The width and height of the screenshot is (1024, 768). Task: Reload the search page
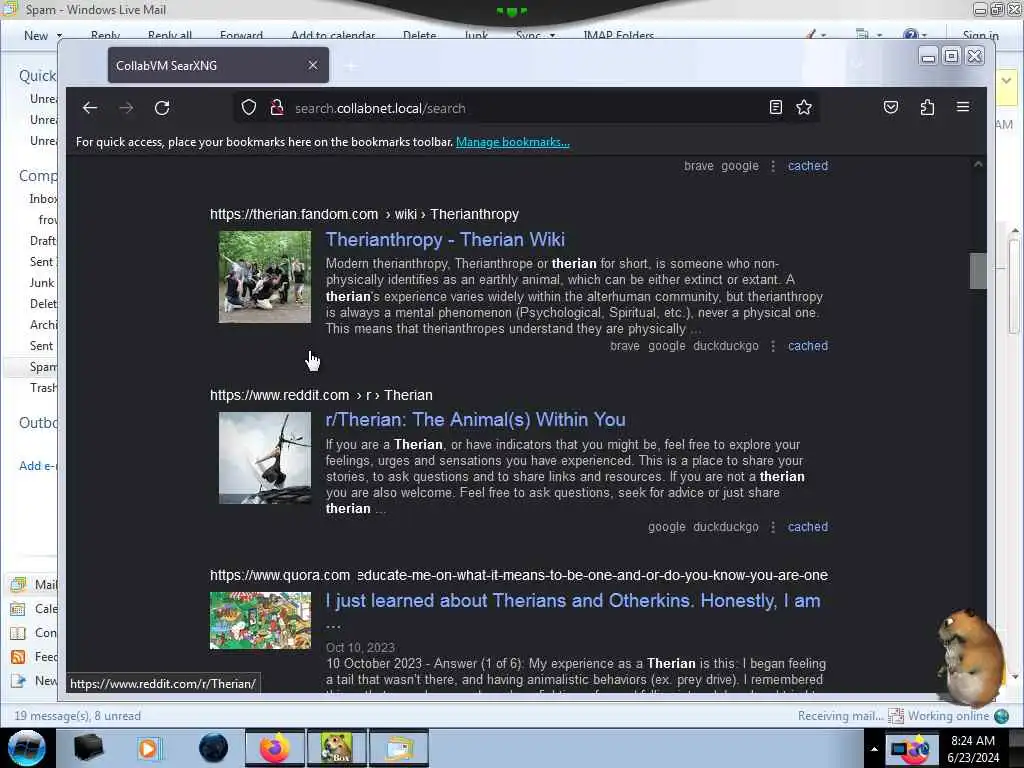tap(162, 108)
